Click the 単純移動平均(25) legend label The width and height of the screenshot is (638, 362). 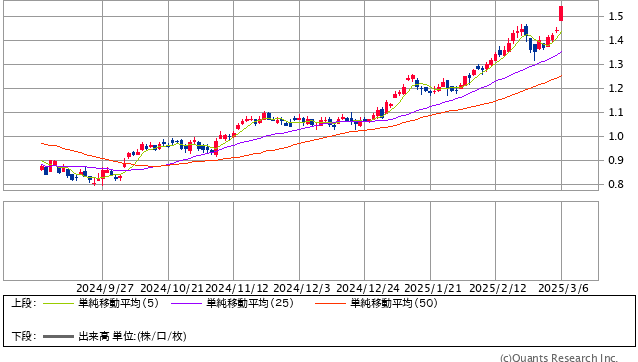(x=250, y=303)
